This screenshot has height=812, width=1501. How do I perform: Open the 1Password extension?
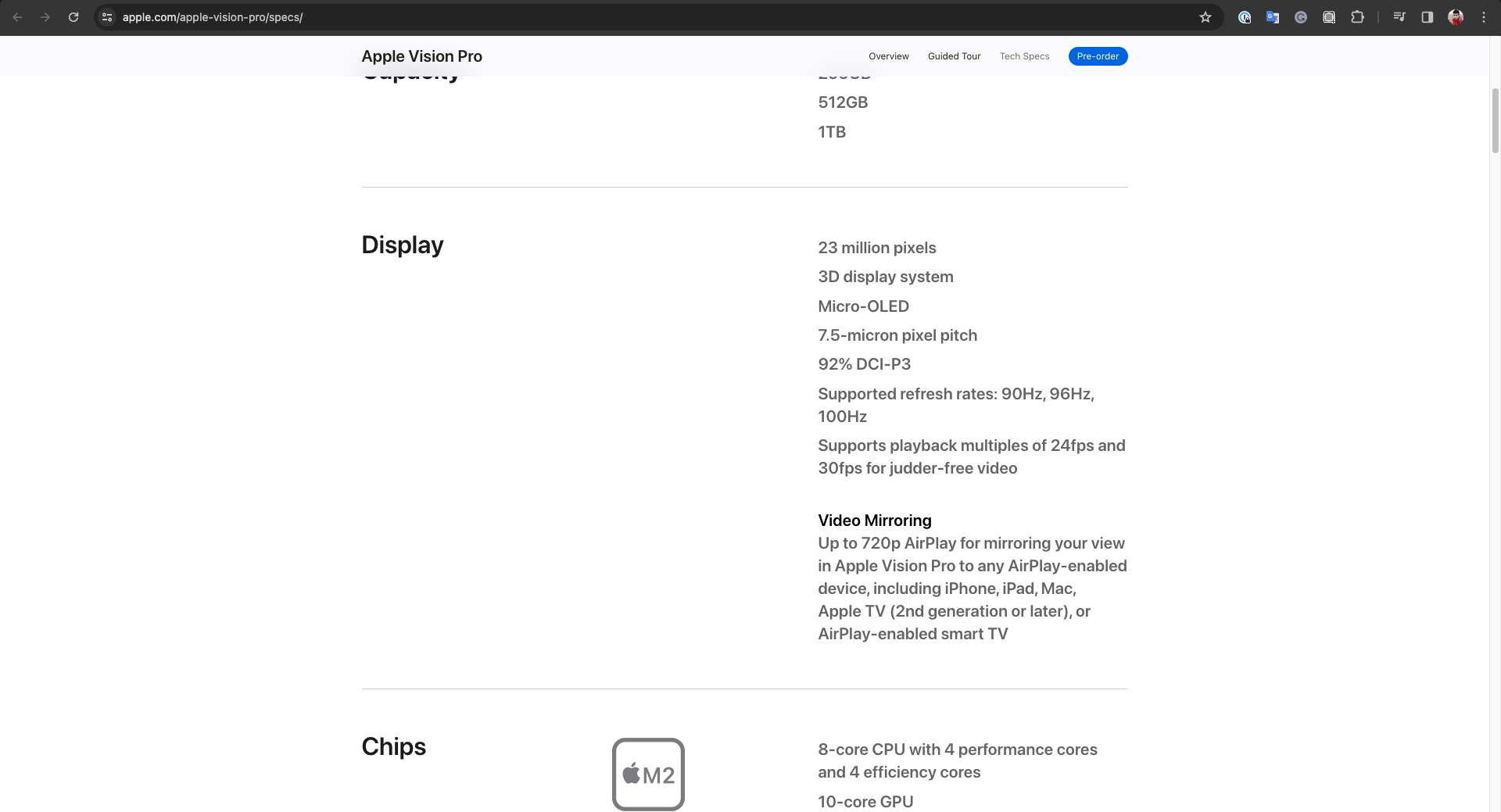pyautogui.click(x=1245, y=17)
